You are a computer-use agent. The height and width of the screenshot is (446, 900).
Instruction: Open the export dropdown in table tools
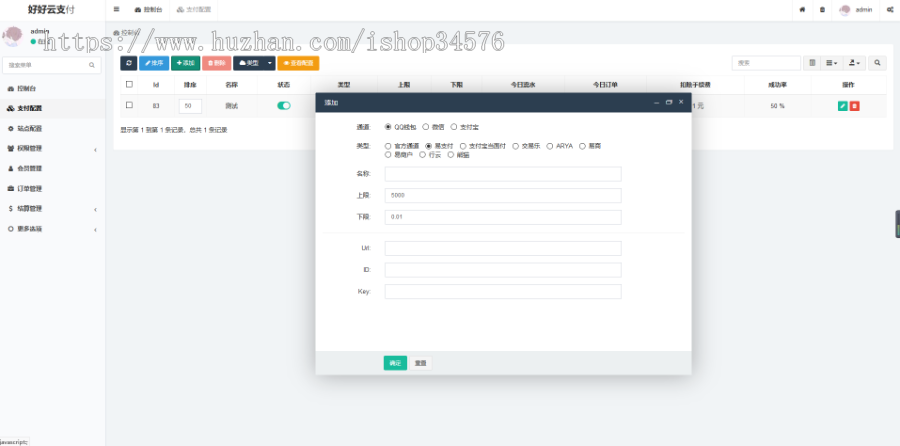point(854,63)
